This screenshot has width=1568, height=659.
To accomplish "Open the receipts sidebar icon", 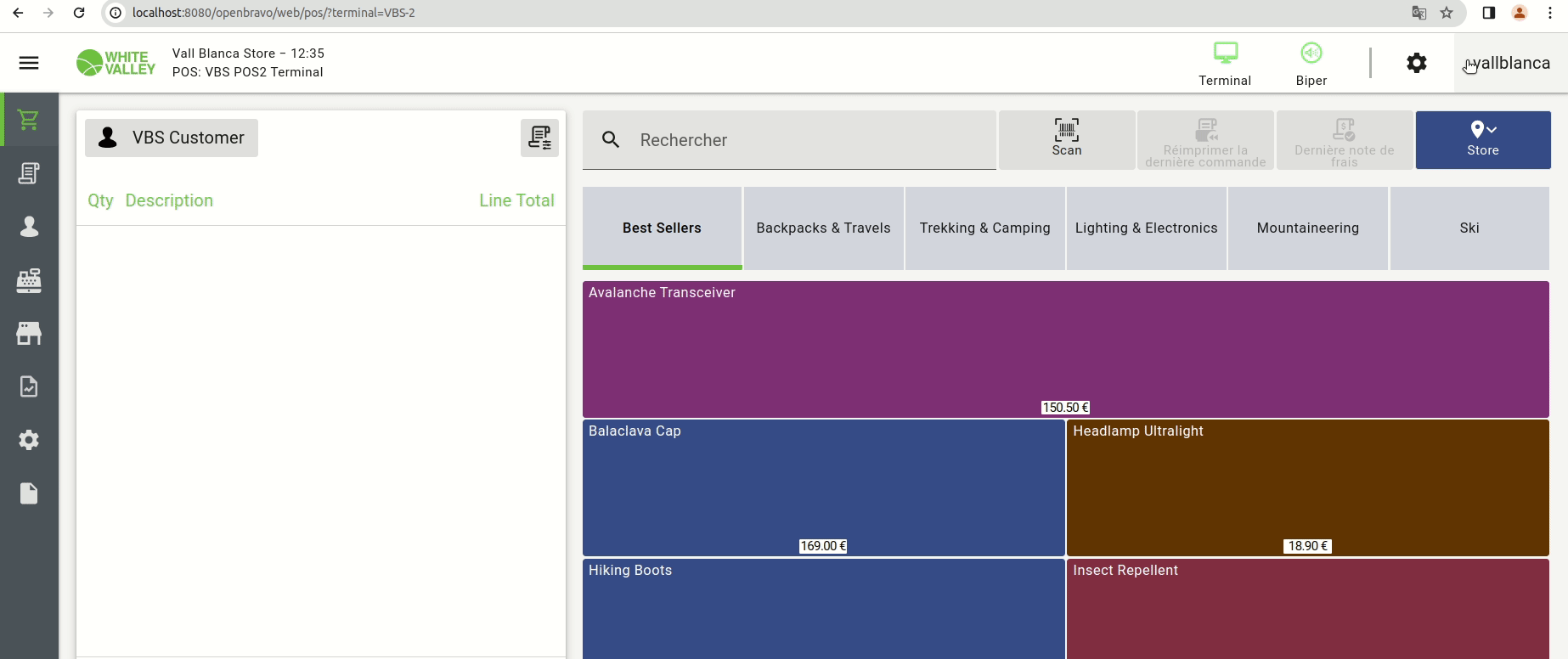I will pyautogui.click(x=29, y=173).
